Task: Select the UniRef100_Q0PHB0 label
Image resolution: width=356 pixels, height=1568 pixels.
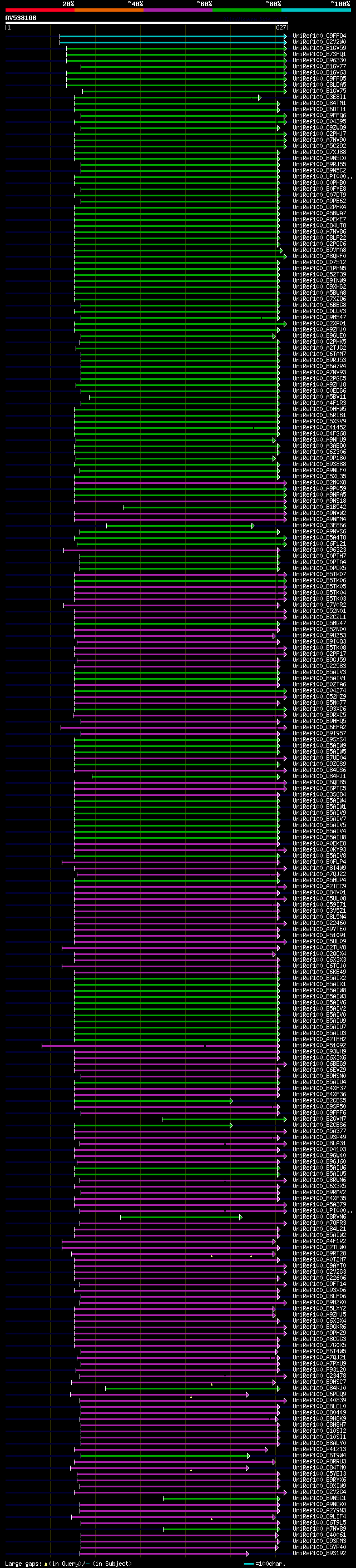Action: pos(319,182)
